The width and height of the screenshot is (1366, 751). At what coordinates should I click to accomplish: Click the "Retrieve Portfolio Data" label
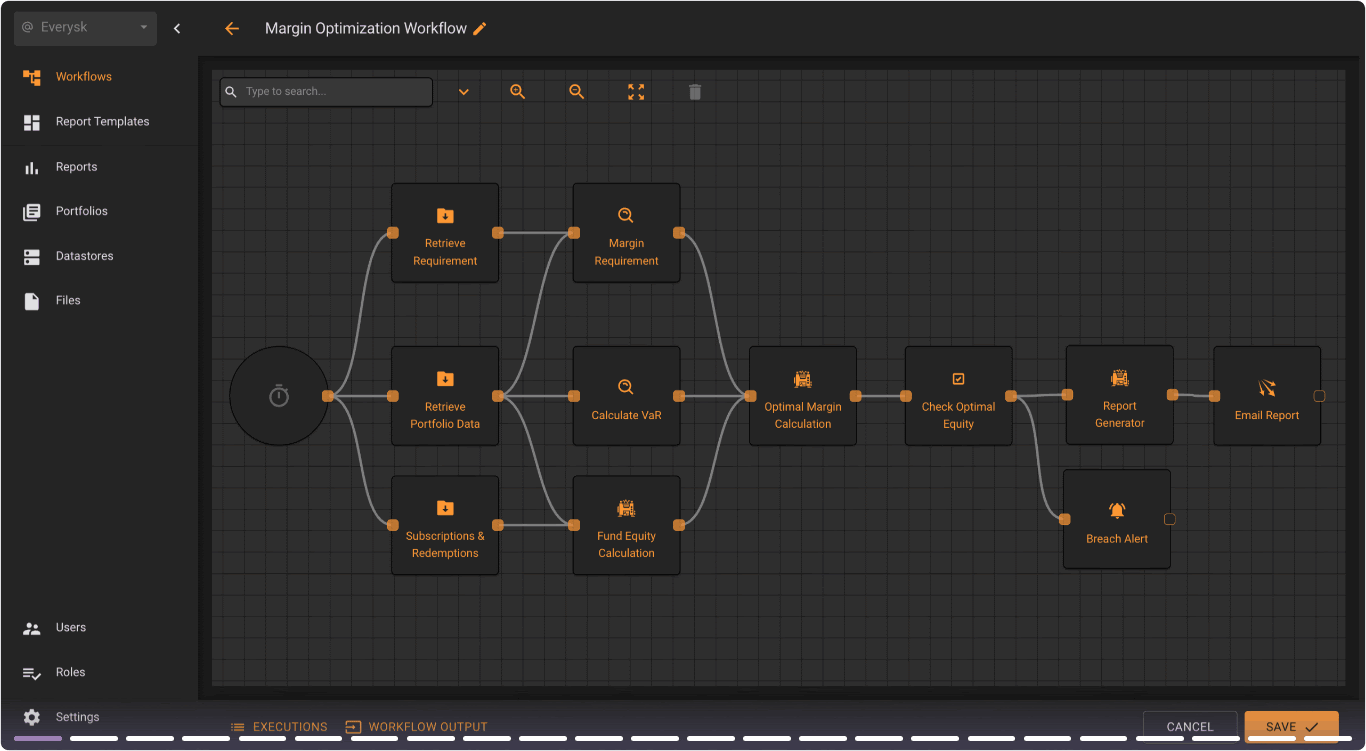pyautogui.click(x=445, y=415)
